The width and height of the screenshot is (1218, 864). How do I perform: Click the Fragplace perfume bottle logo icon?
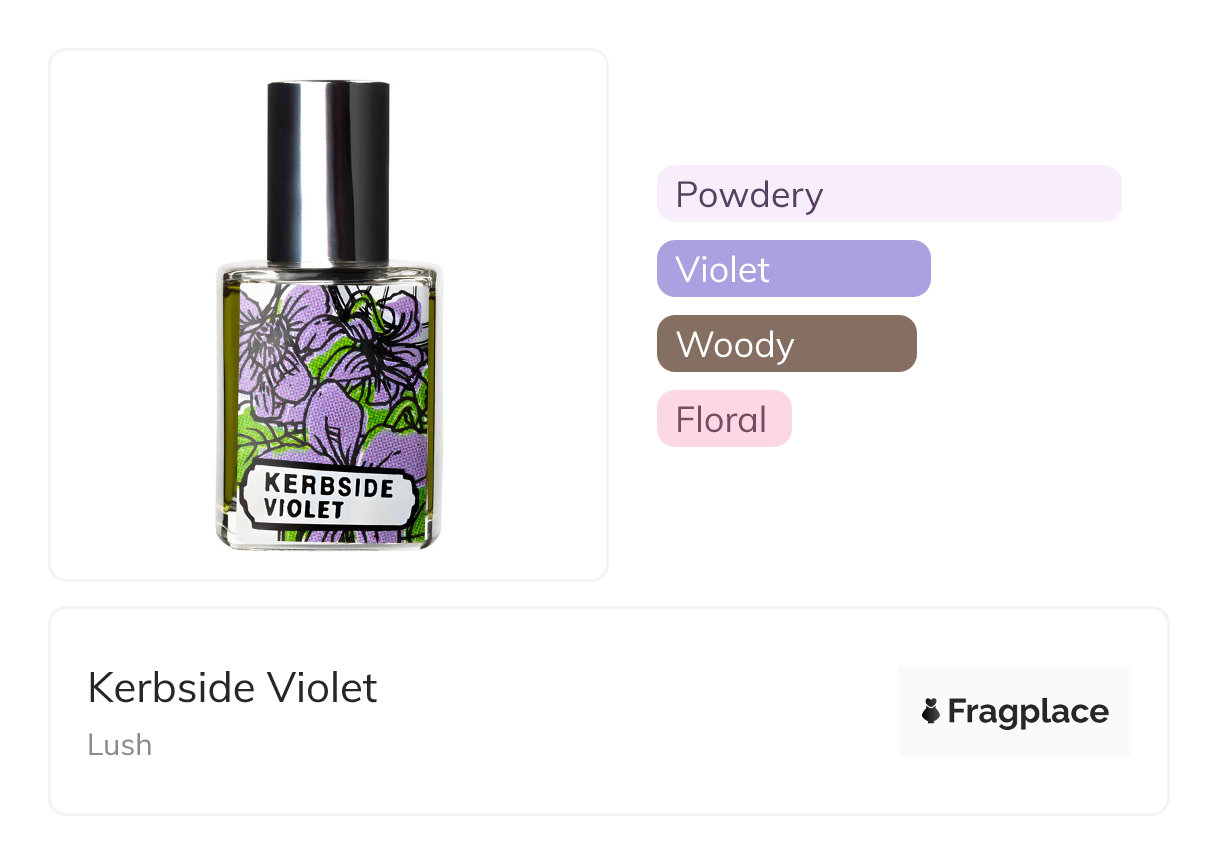(931, 711)
